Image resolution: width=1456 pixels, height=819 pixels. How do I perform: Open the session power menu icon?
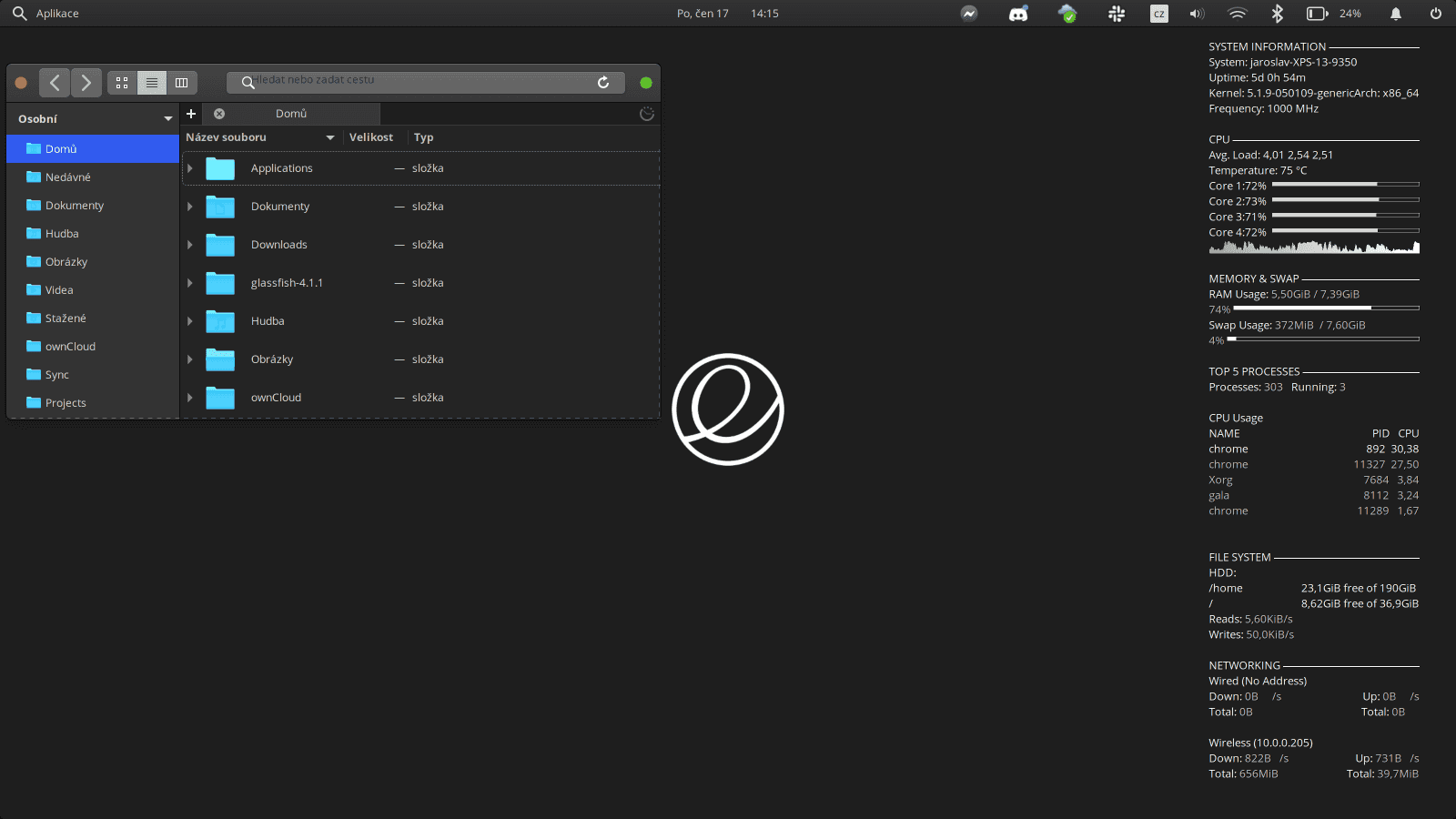tap(1436, 14)
